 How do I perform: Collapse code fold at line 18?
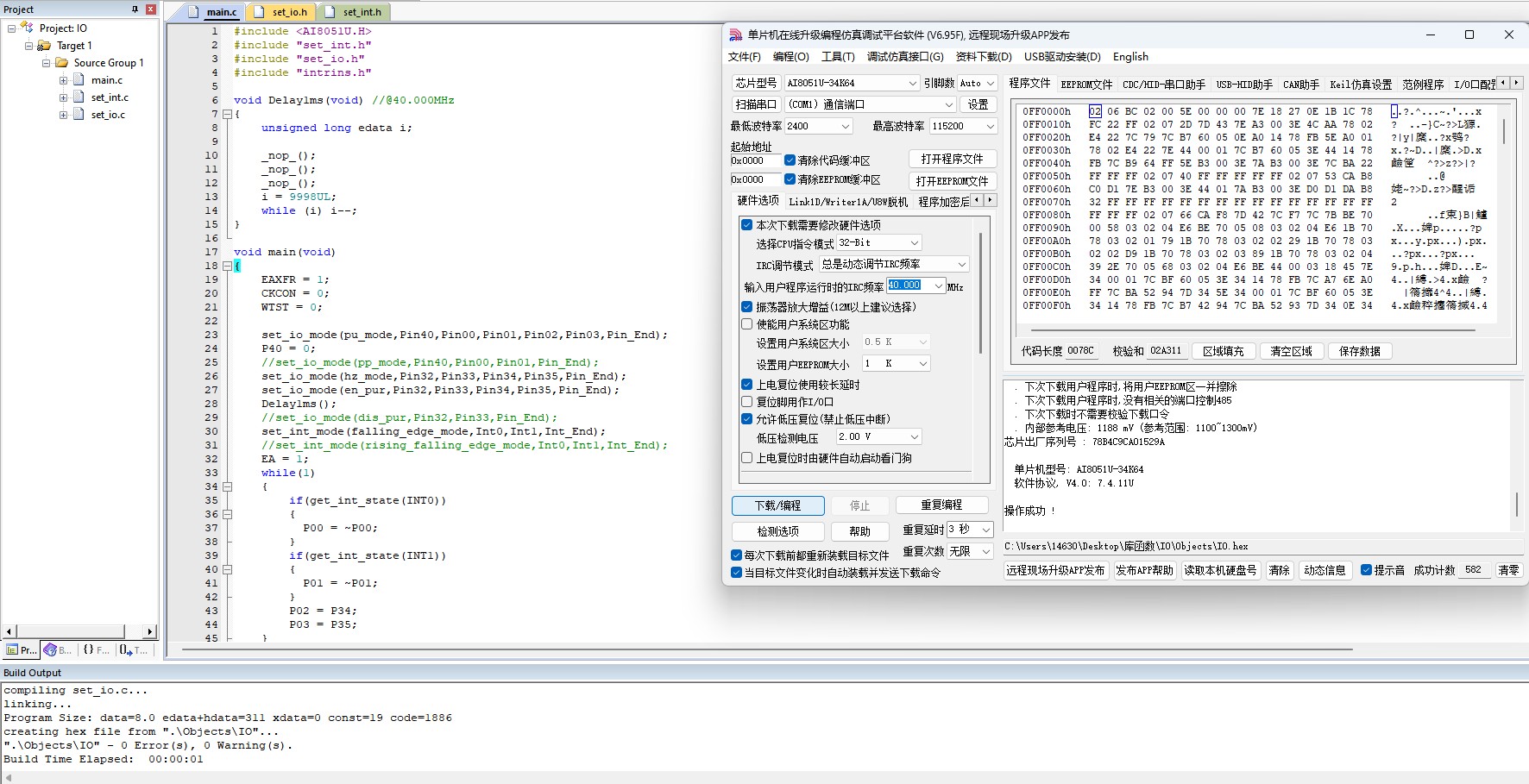(x=227, y=266)
